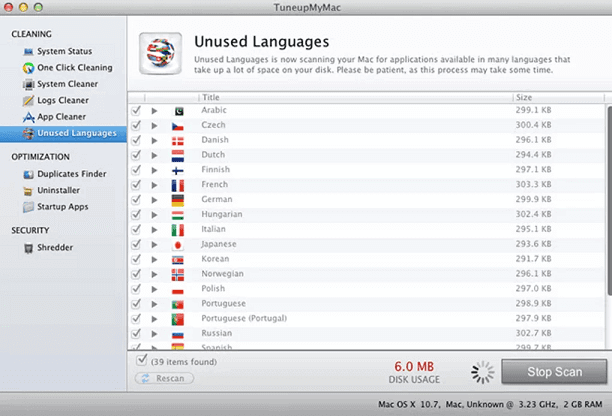Click the One Click Cleaning icon
The image size is (612, 416).
click(x=28, y=68)
